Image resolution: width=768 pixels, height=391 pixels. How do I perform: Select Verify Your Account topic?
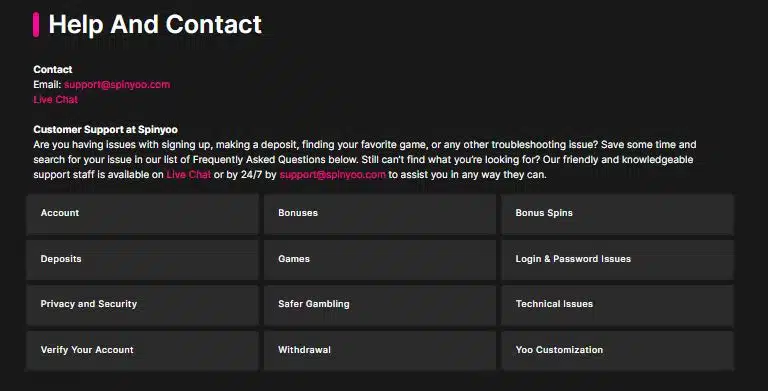[x=142, y=350]
